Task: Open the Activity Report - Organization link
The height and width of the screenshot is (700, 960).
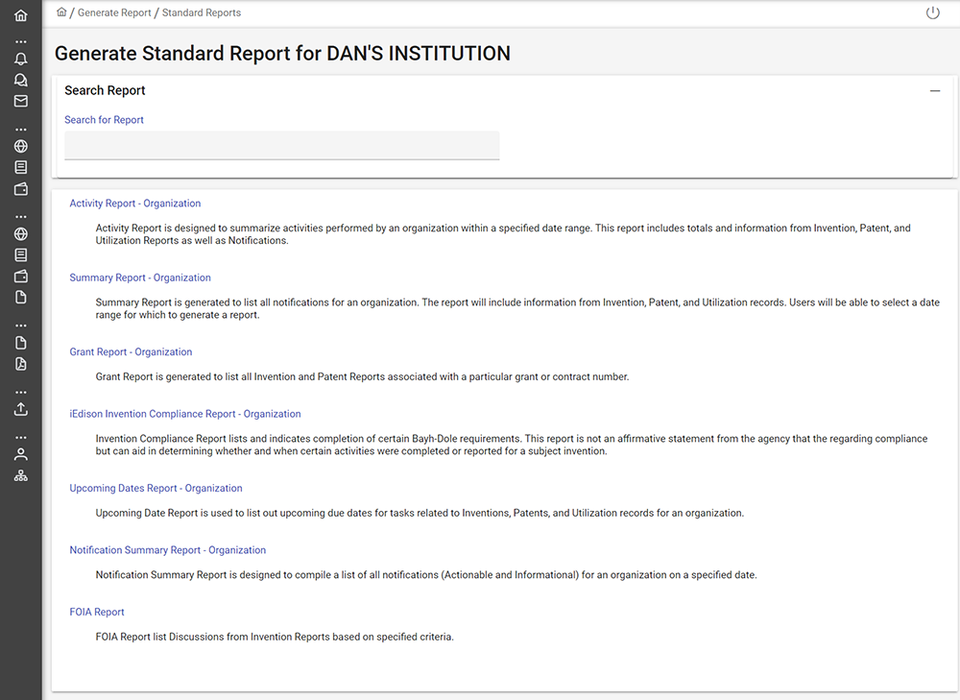Action: pos(135,203)
